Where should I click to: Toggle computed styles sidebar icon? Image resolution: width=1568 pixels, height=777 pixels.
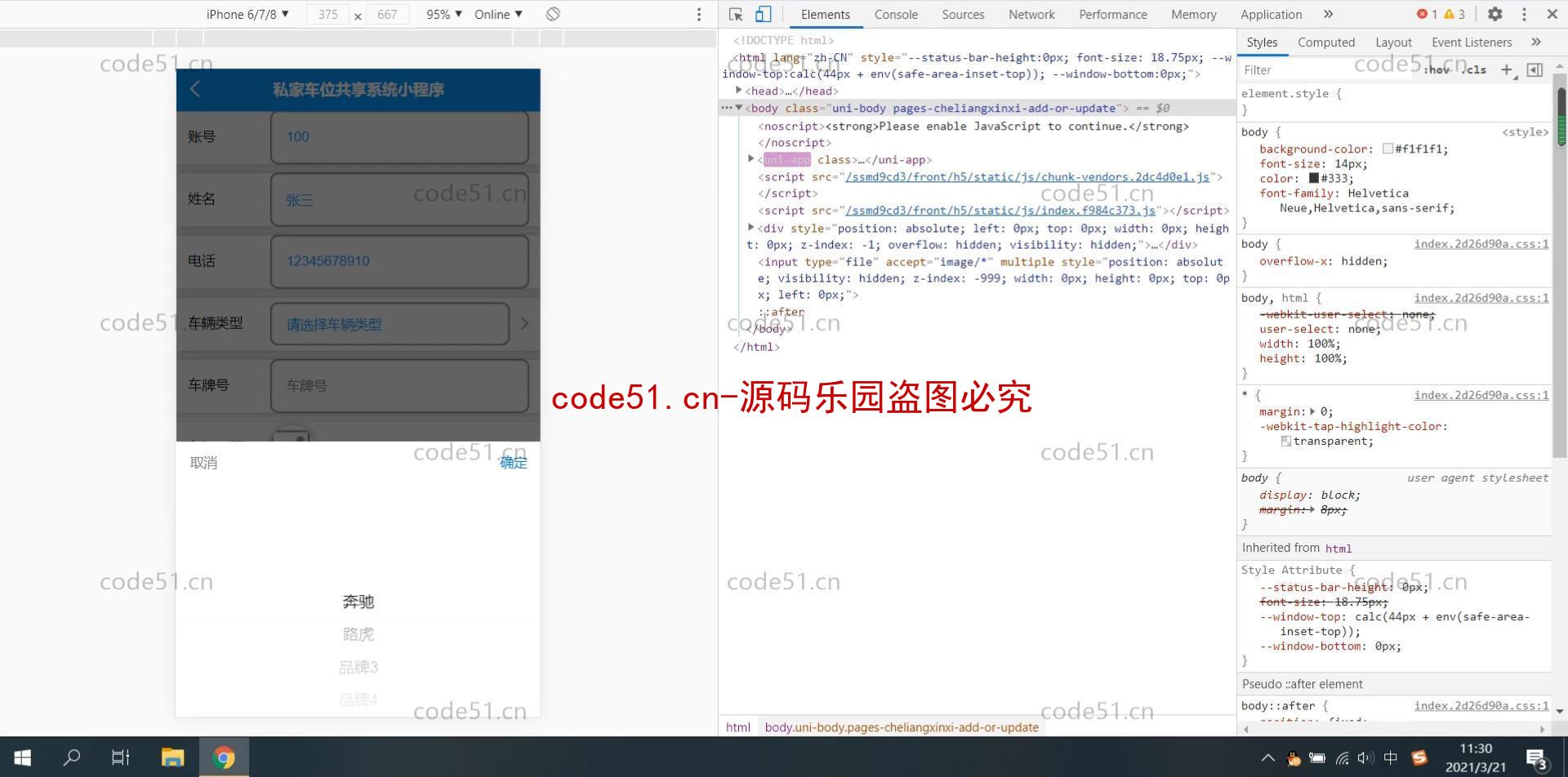[x=1535, y=70]
